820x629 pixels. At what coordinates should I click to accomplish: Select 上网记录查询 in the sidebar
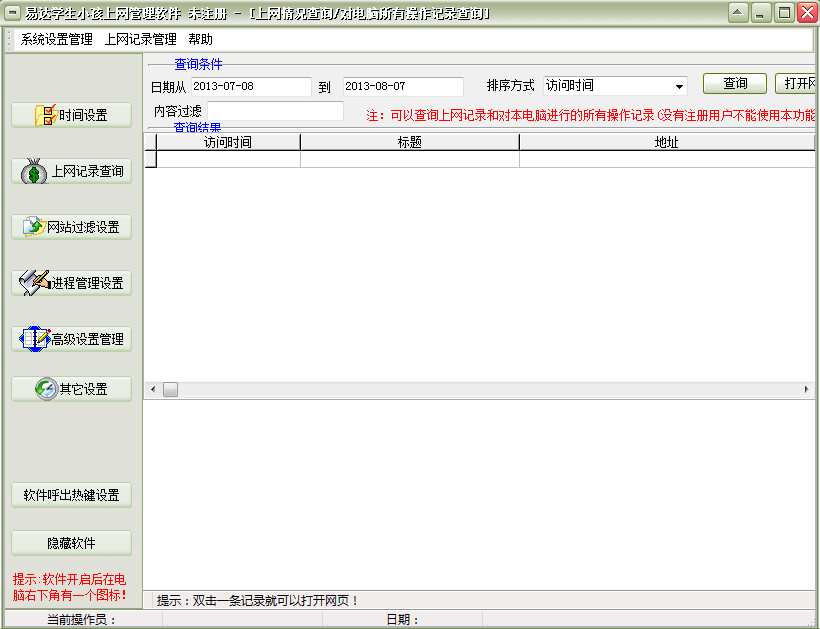[70, 171]
